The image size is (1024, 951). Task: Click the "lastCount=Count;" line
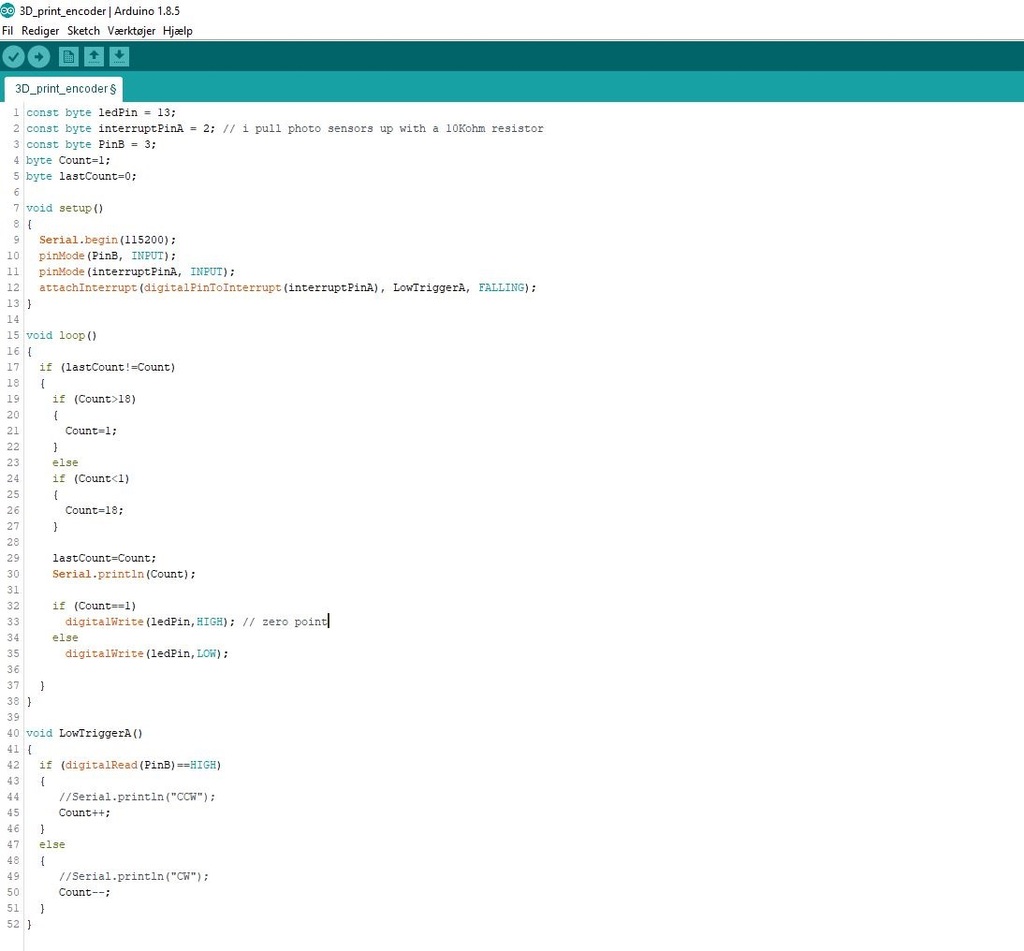(104, 558)
